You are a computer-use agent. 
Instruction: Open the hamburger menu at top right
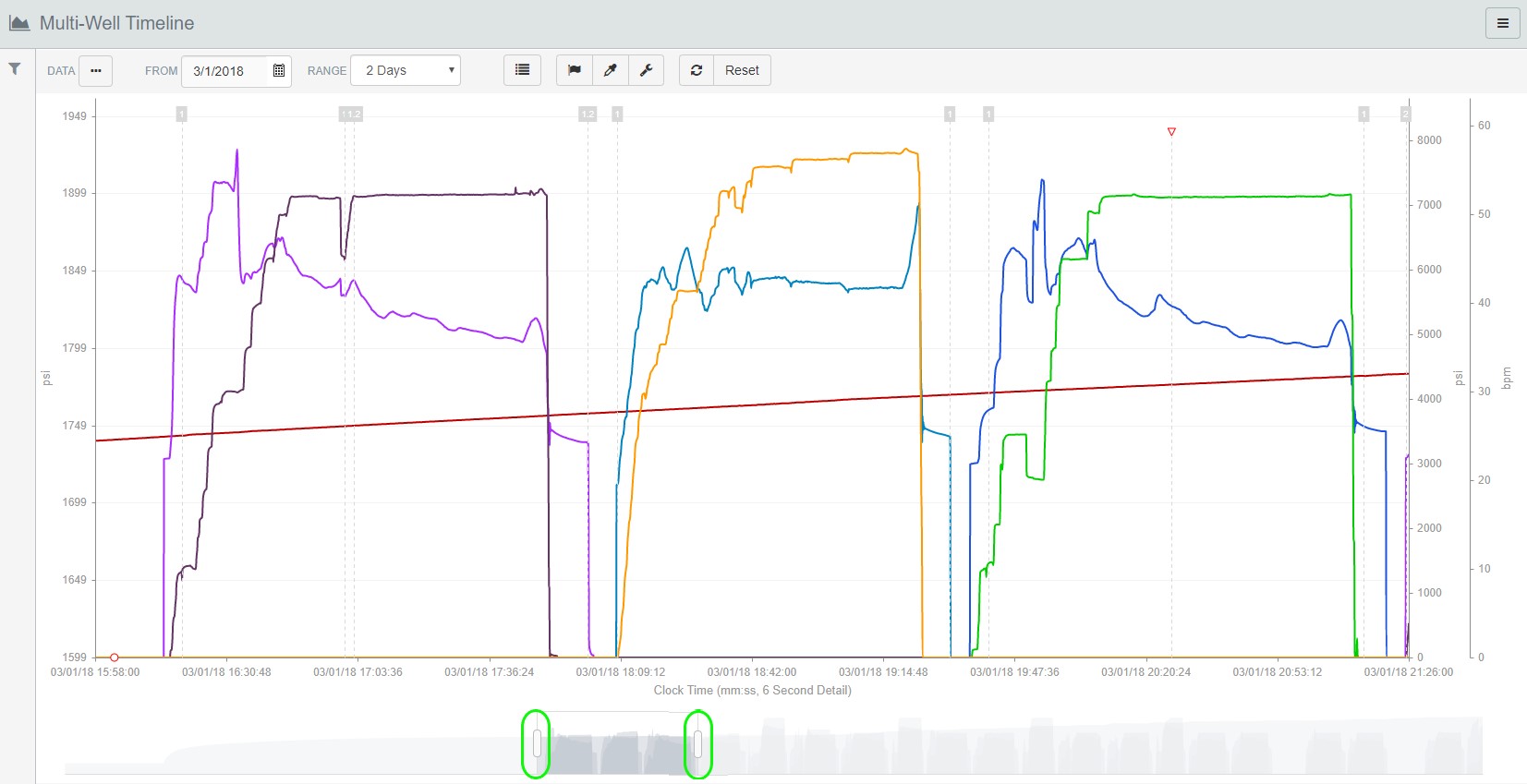(x=1502, y=24)
